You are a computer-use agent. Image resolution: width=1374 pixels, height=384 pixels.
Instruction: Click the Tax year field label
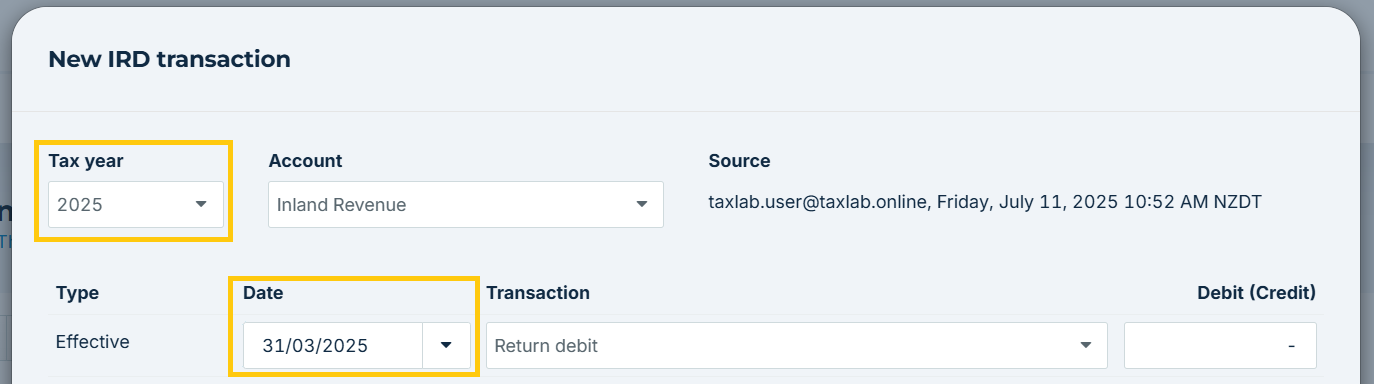point(86,160)
